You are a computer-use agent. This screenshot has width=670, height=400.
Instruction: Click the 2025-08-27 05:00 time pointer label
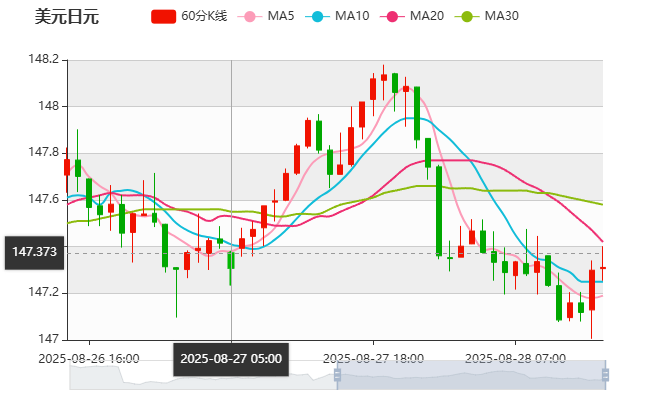[231, 358]
